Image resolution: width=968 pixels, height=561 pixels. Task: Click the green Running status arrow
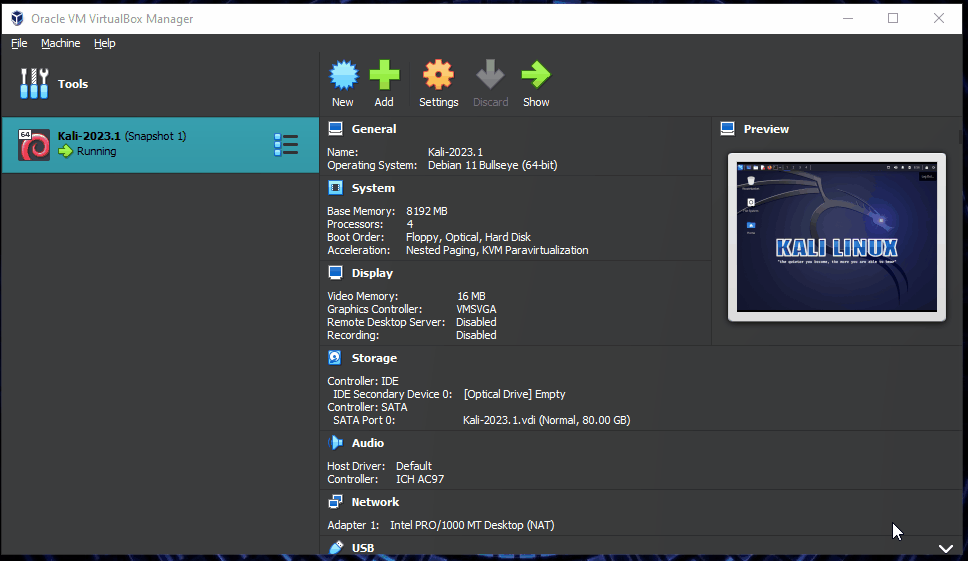65,151
